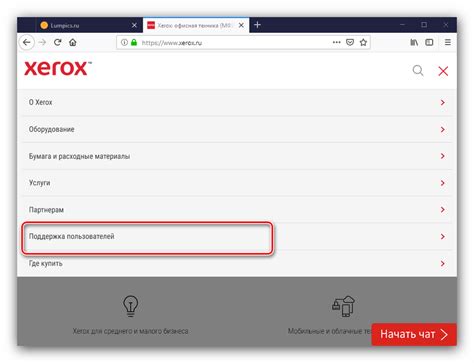Click the green padlock security icon
474x363 pixels.
click(134, 42)
